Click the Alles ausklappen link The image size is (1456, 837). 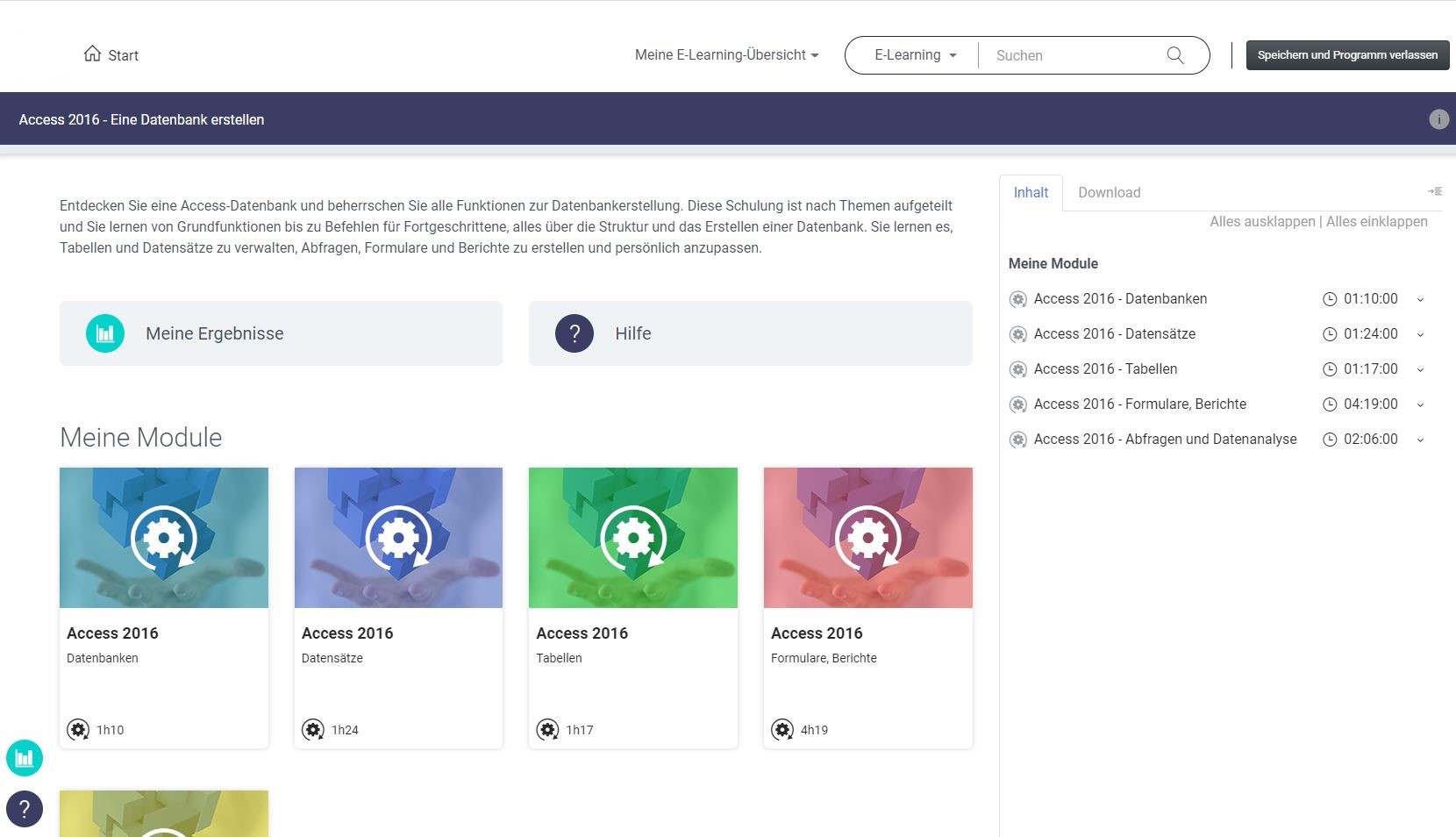pos(1262,222)
